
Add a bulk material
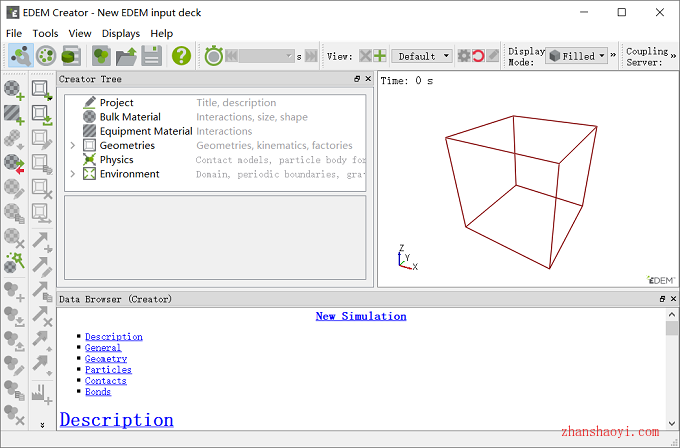click(14, 90)
